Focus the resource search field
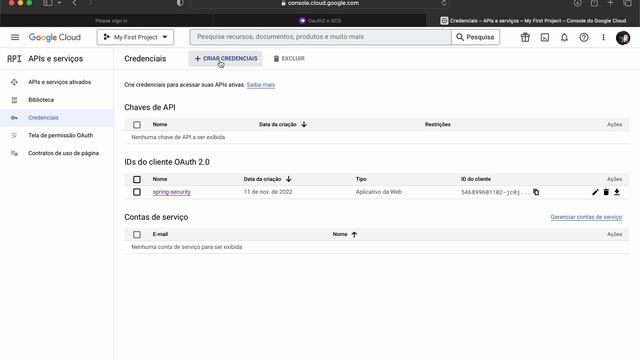The image size is (640, 360). pos(320,37)
